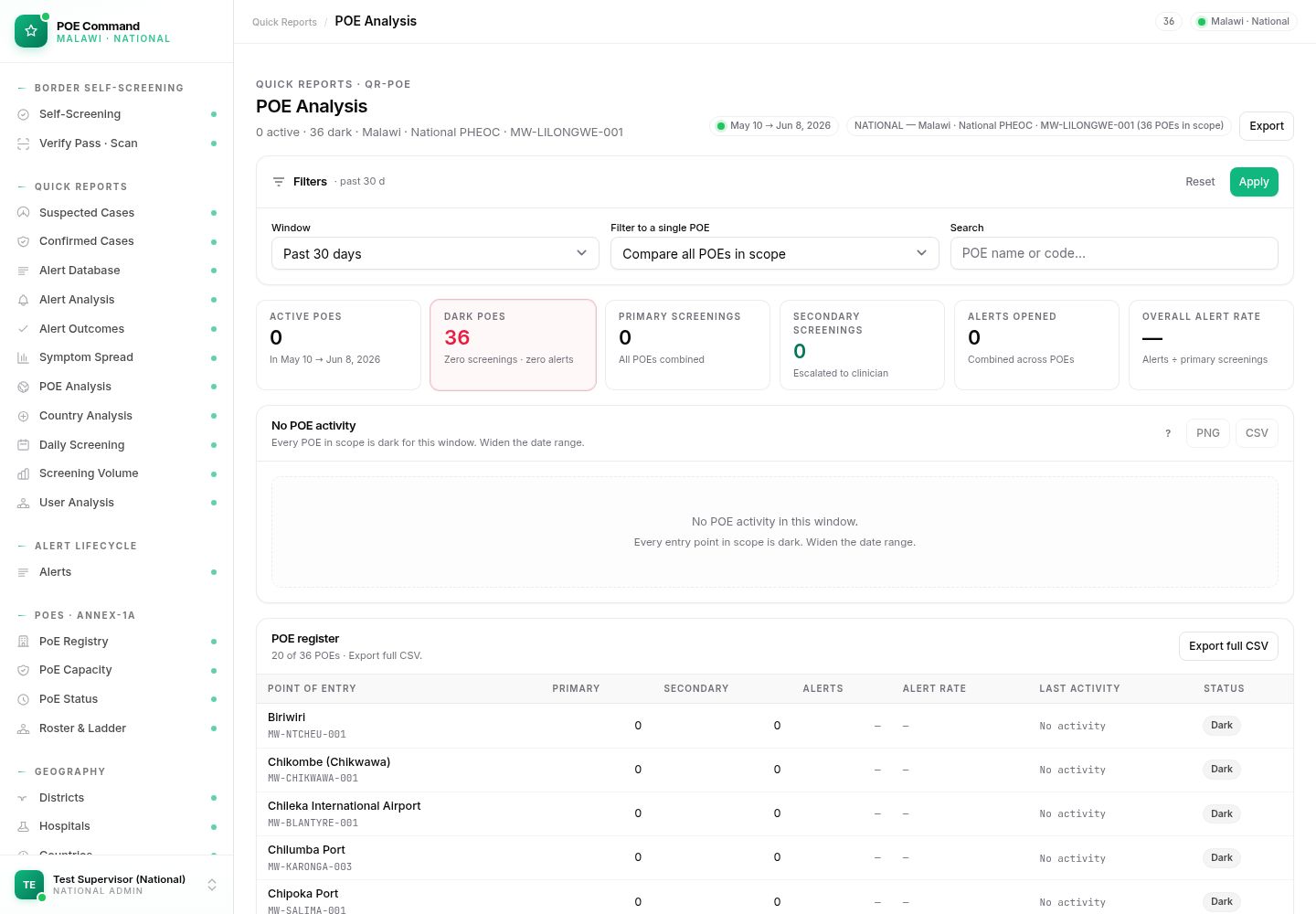
Task: Click the question mark help icon
Action: 1168,433
